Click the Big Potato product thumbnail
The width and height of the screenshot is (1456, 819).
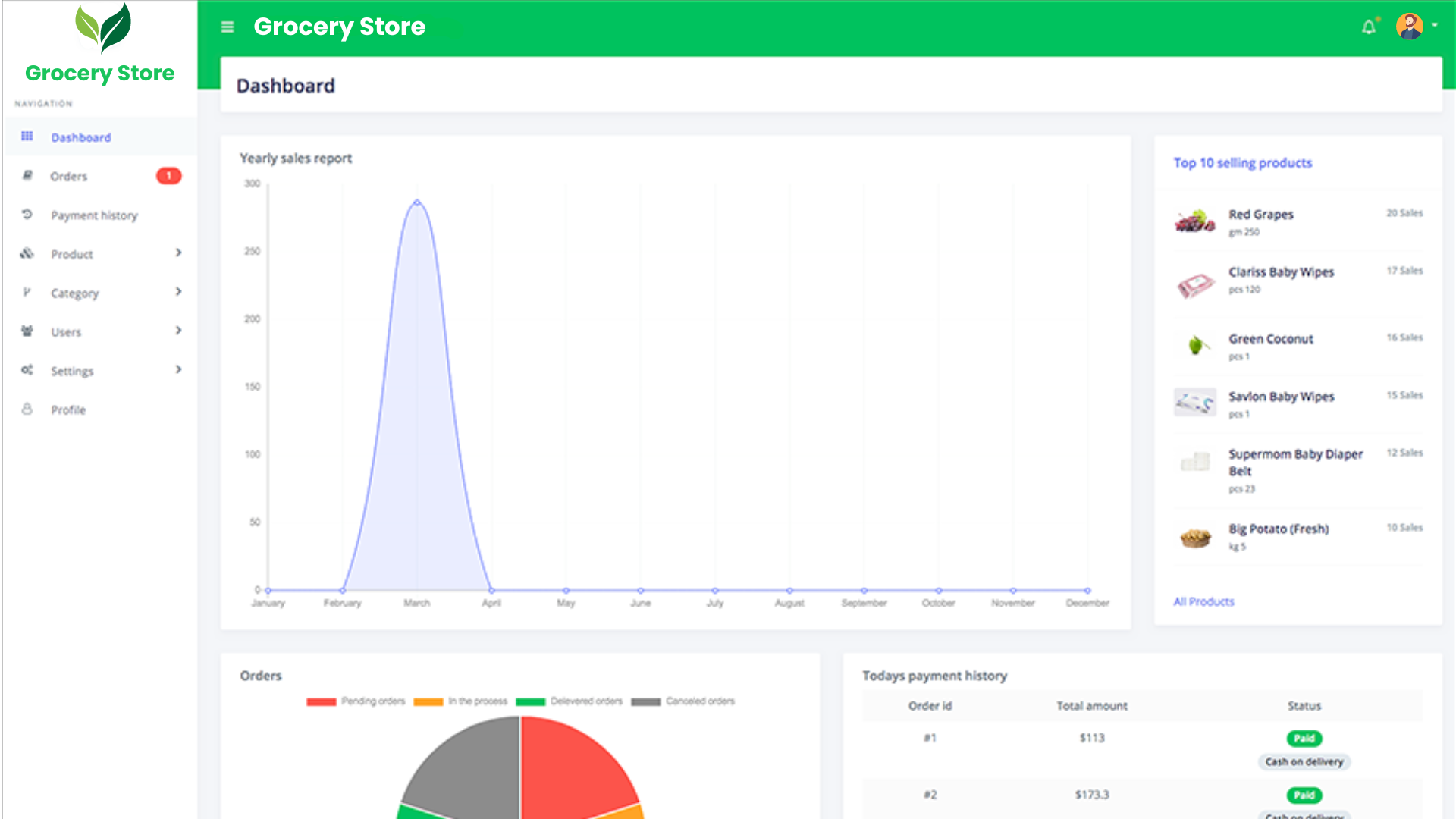coord(1195,537)
